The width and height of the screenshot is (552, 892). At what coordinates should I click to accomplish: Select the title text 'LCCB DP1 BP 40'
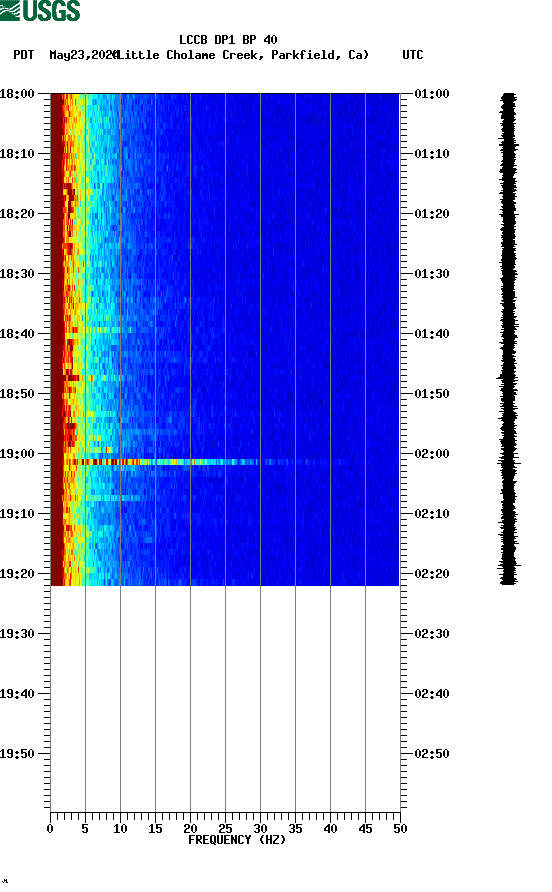point(228,40)
